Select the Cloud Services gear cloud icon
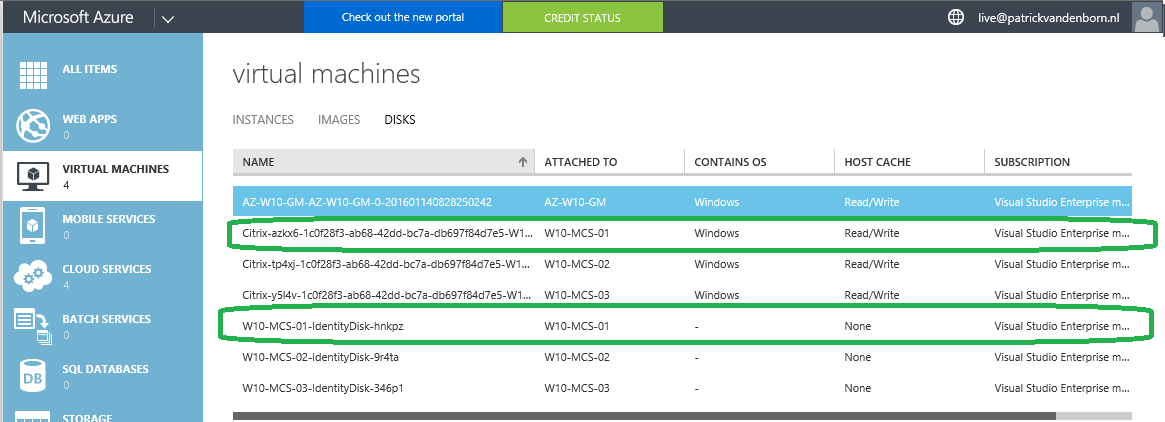 coord(33,276)
